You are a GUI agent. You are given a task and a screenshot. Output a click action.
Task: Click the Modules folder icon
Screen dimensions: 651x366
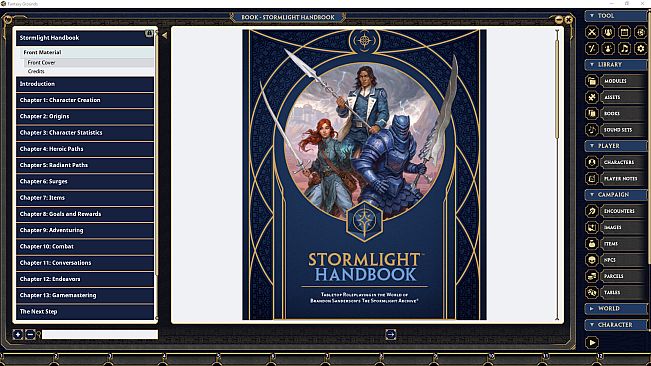tap(592, 81)
